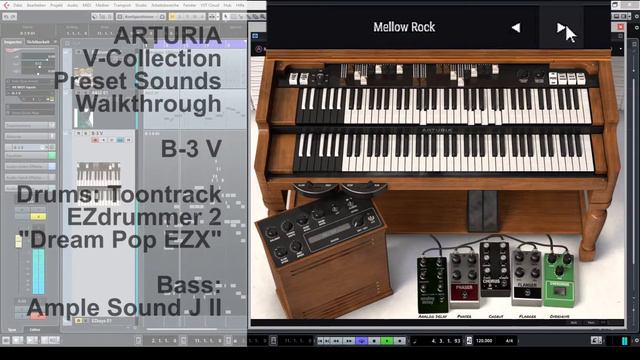The width and height of the screenshot is (640, 360).
Task: Open the Projekt menu in Cubase
Action: (56, 5)
